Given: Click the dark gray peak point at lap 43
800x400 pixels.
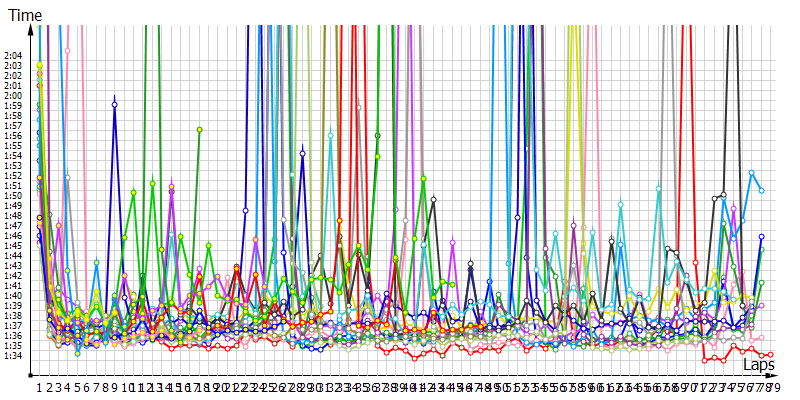Looking at the screenshot, I should 433,199.
